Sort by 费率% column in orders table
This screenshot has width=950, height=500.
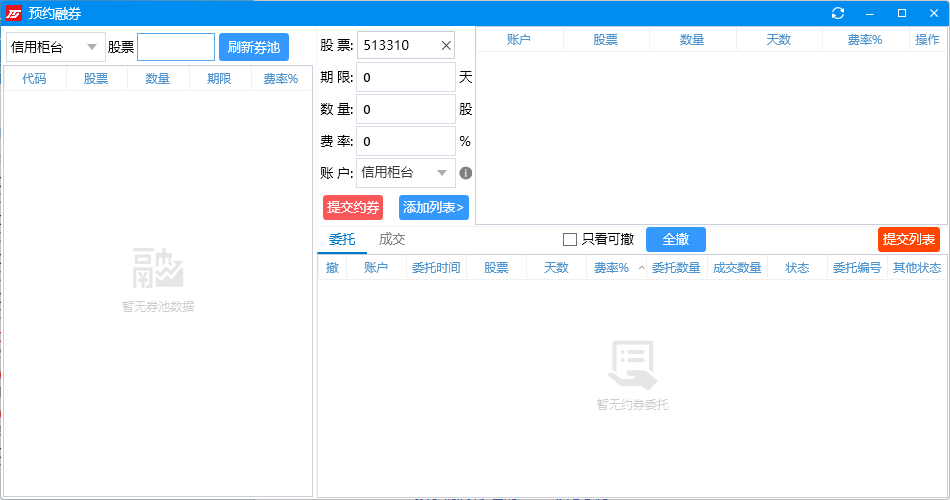[x=616, y=268]
